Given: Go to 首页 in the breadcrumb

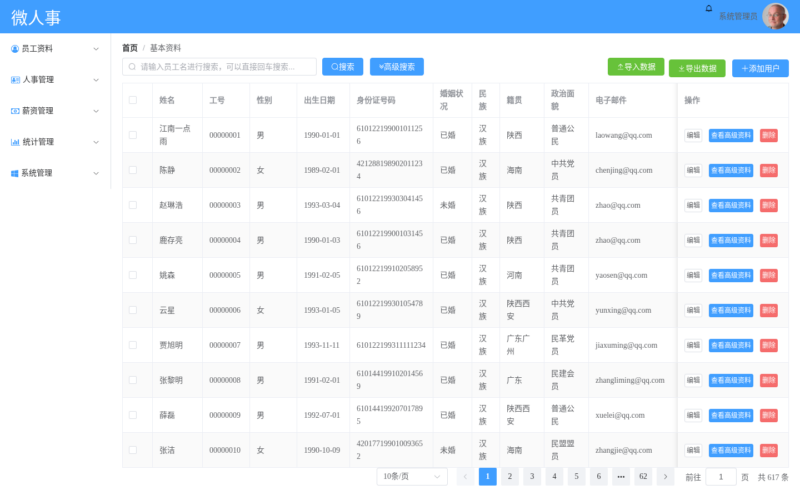Looking at the screenshot, I should pyautogui.click(x=130, y=48).
